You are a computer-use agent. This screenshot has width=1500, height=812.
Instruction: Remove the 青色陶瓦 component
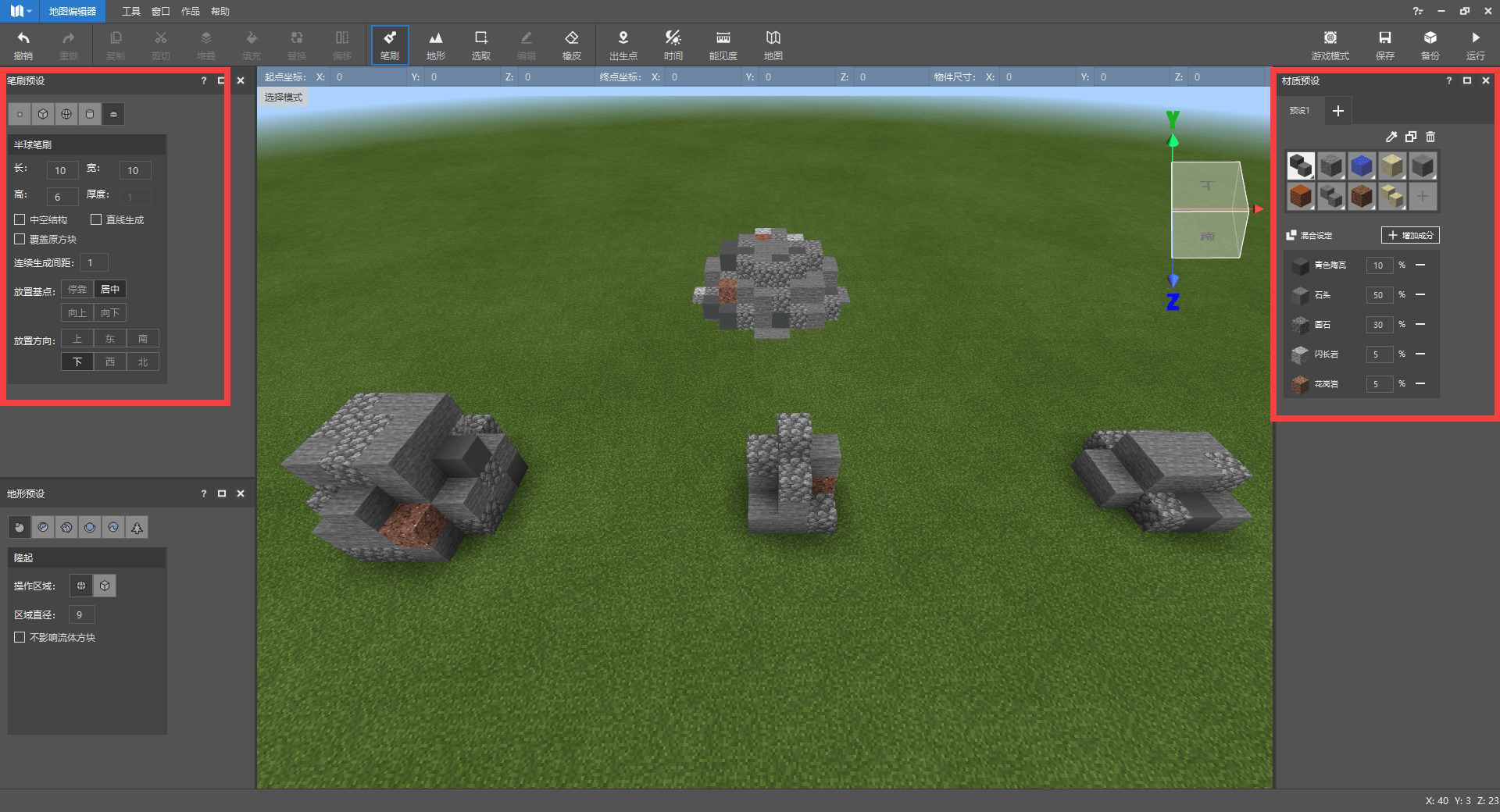tap(1420, 265)
